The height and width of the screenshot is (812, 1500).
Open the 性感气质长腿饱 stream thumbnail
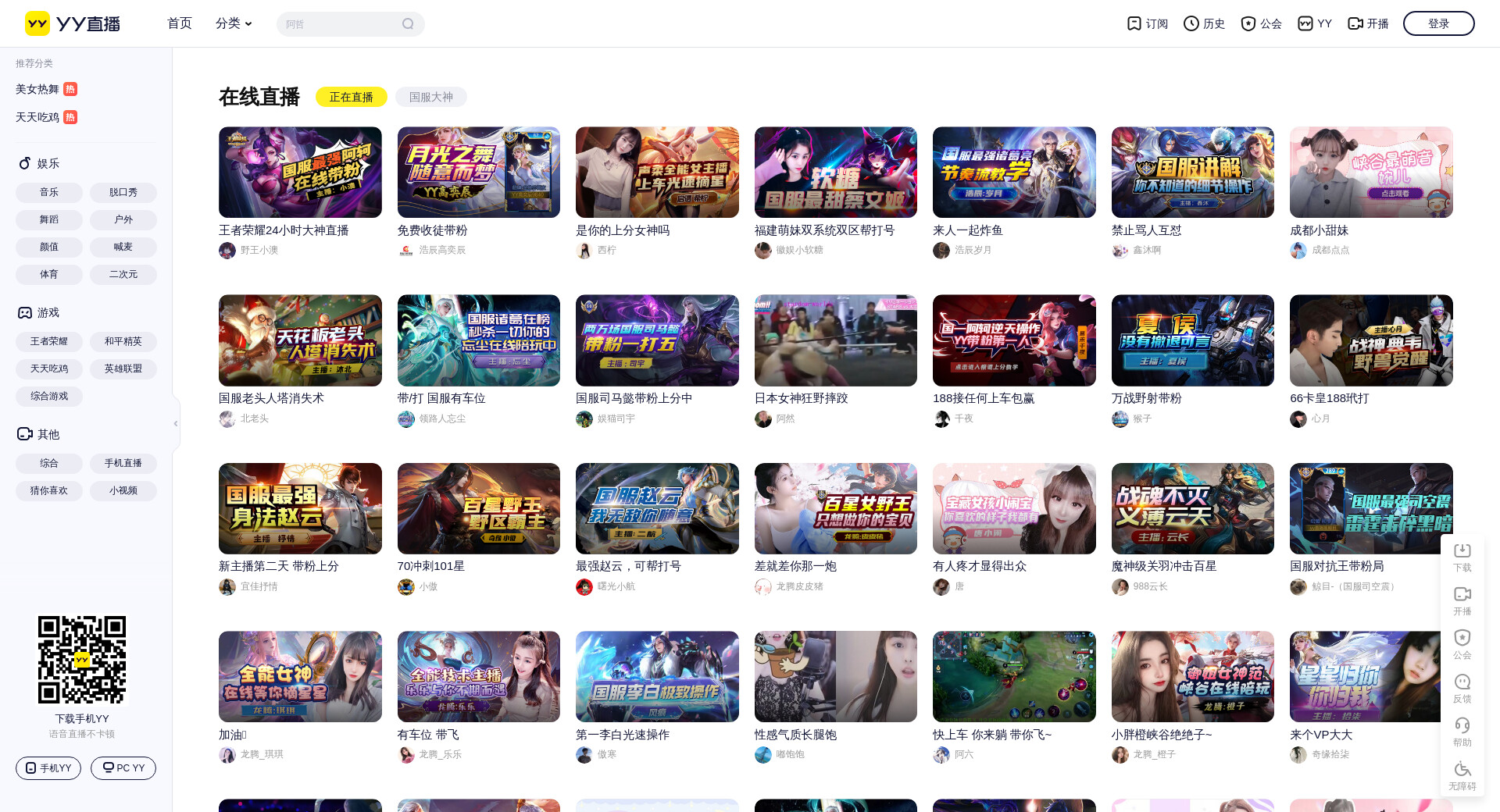pos(836,677)
